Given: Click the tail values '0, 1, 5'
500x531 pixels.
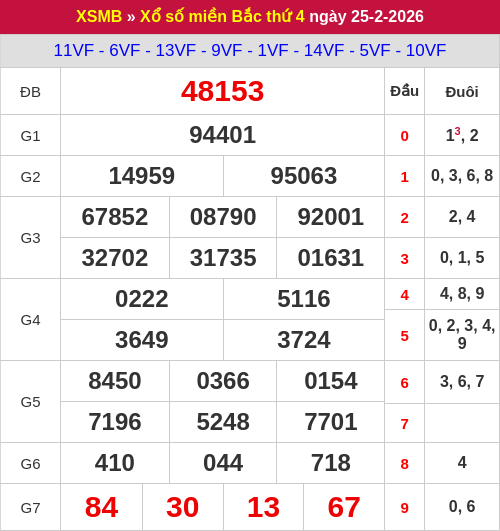Looking at the screenshot, I should coord(462,257).
